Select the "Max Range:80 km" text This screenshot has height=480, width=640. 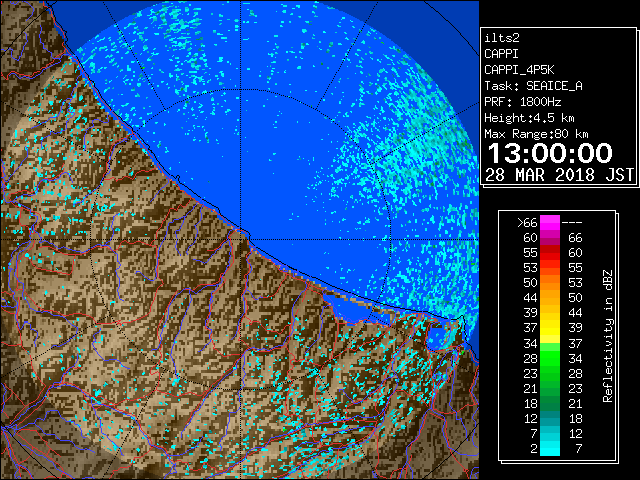coord(536,134)
